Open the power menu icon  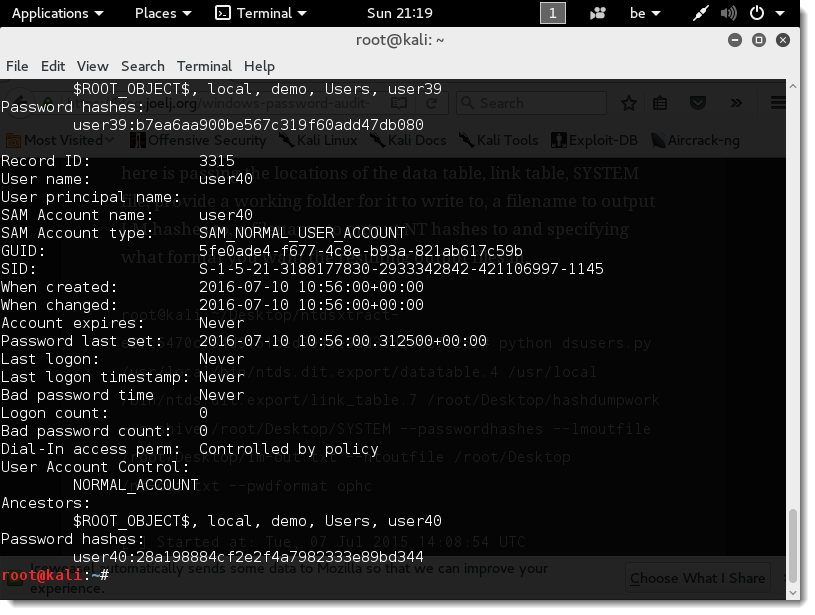tap(762, 13)
